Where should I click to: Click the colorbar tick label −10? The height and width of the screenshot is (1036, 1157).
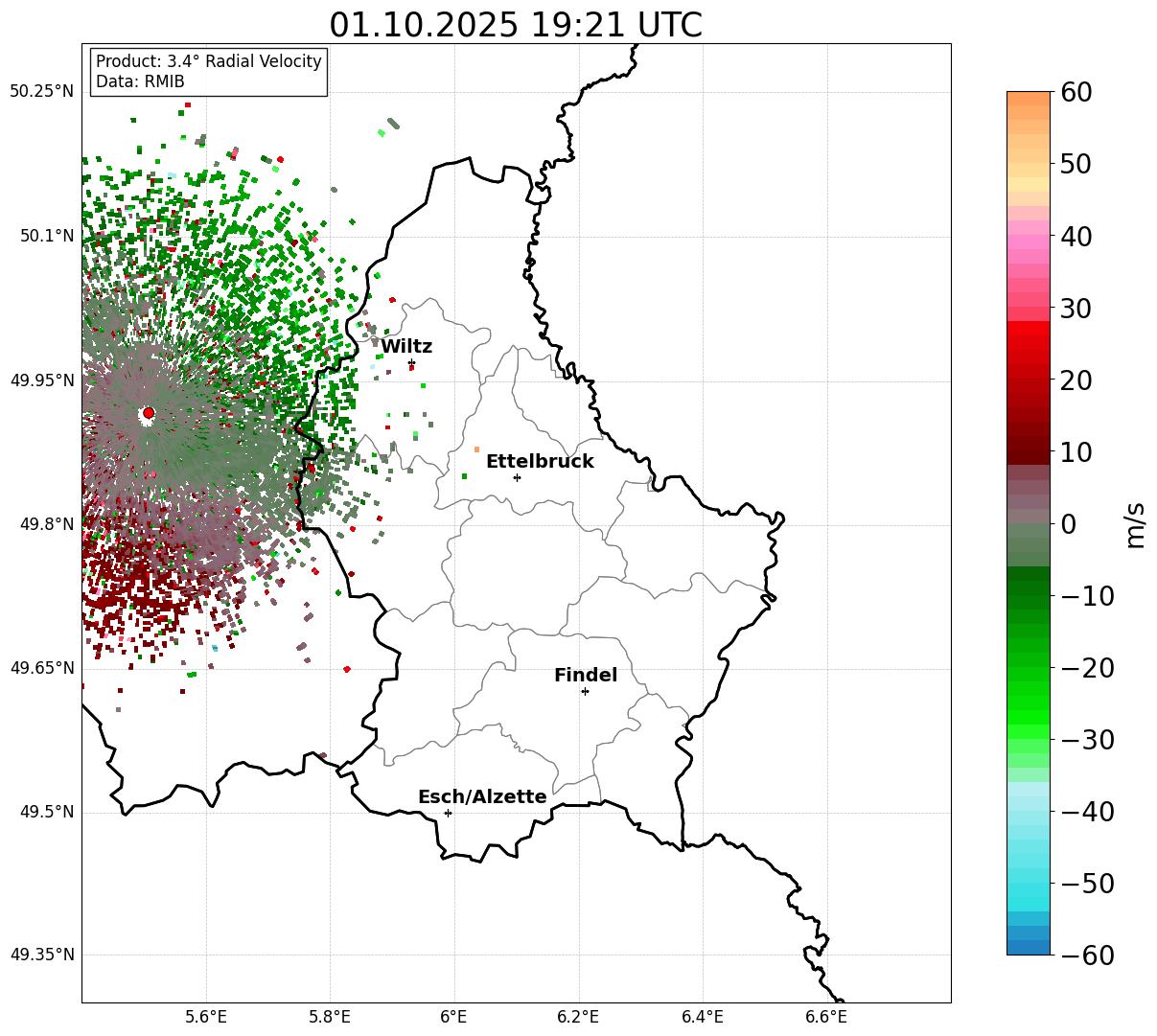(x=1087, y=596)
